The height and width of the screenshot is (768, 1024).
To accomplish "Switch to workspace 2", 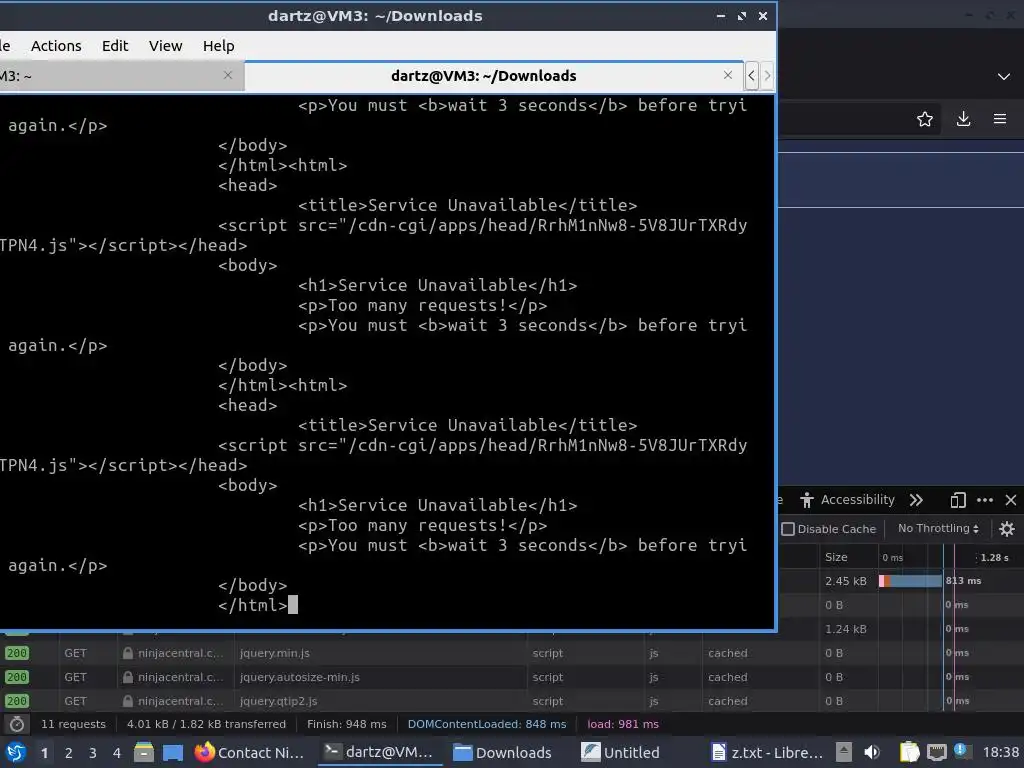I will point(69,753).
